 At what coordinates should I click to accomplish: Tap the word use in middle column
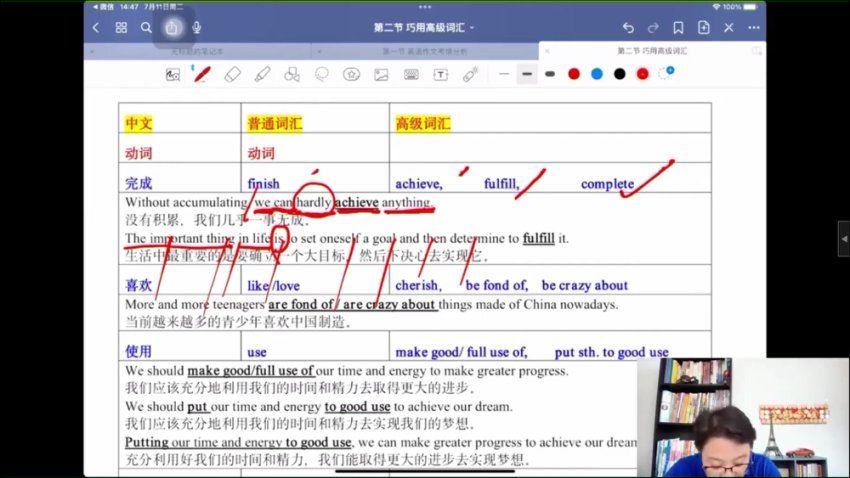pos(257,352)
